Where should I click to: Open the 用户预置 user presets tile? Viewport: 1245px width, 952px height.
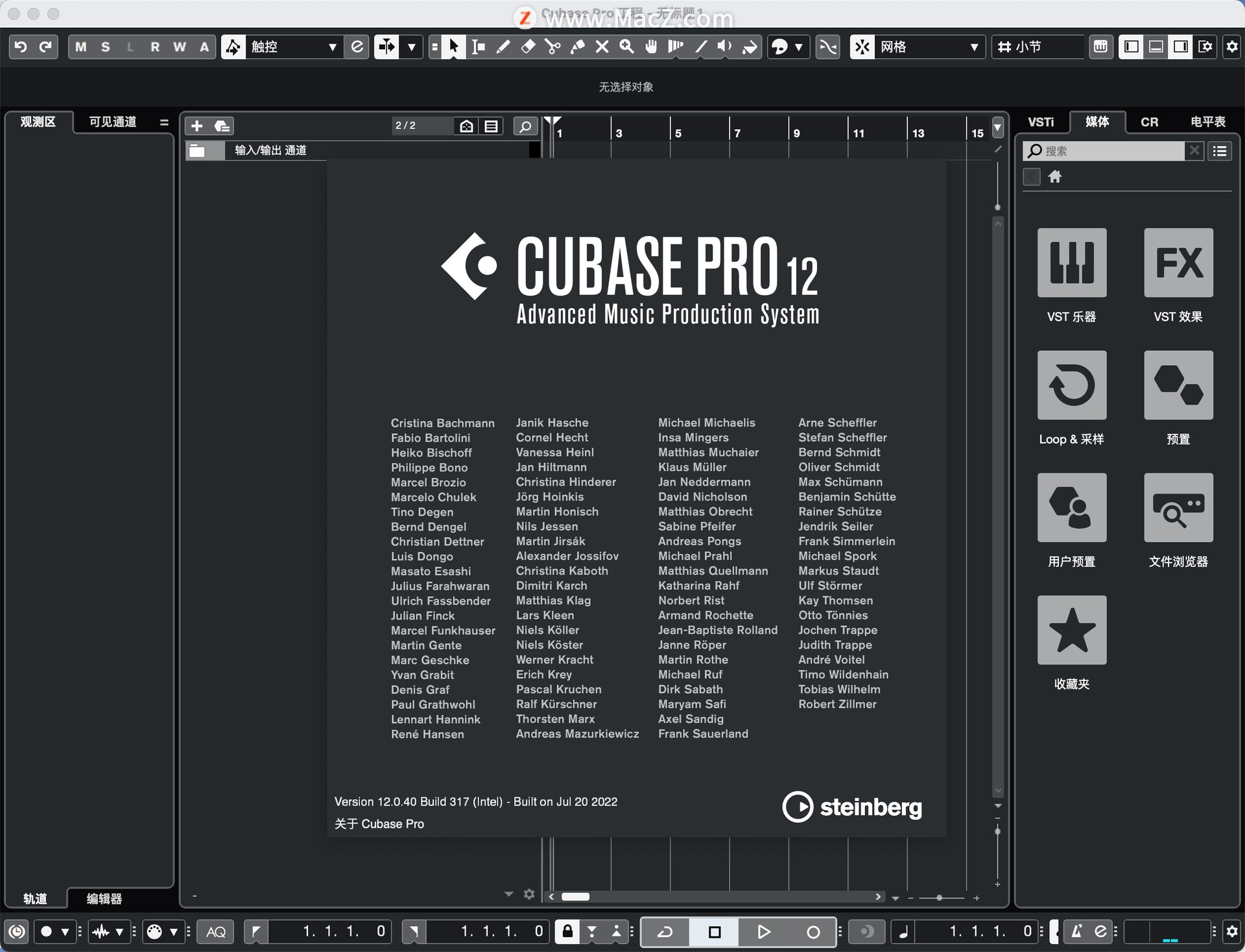(1071, 508)
